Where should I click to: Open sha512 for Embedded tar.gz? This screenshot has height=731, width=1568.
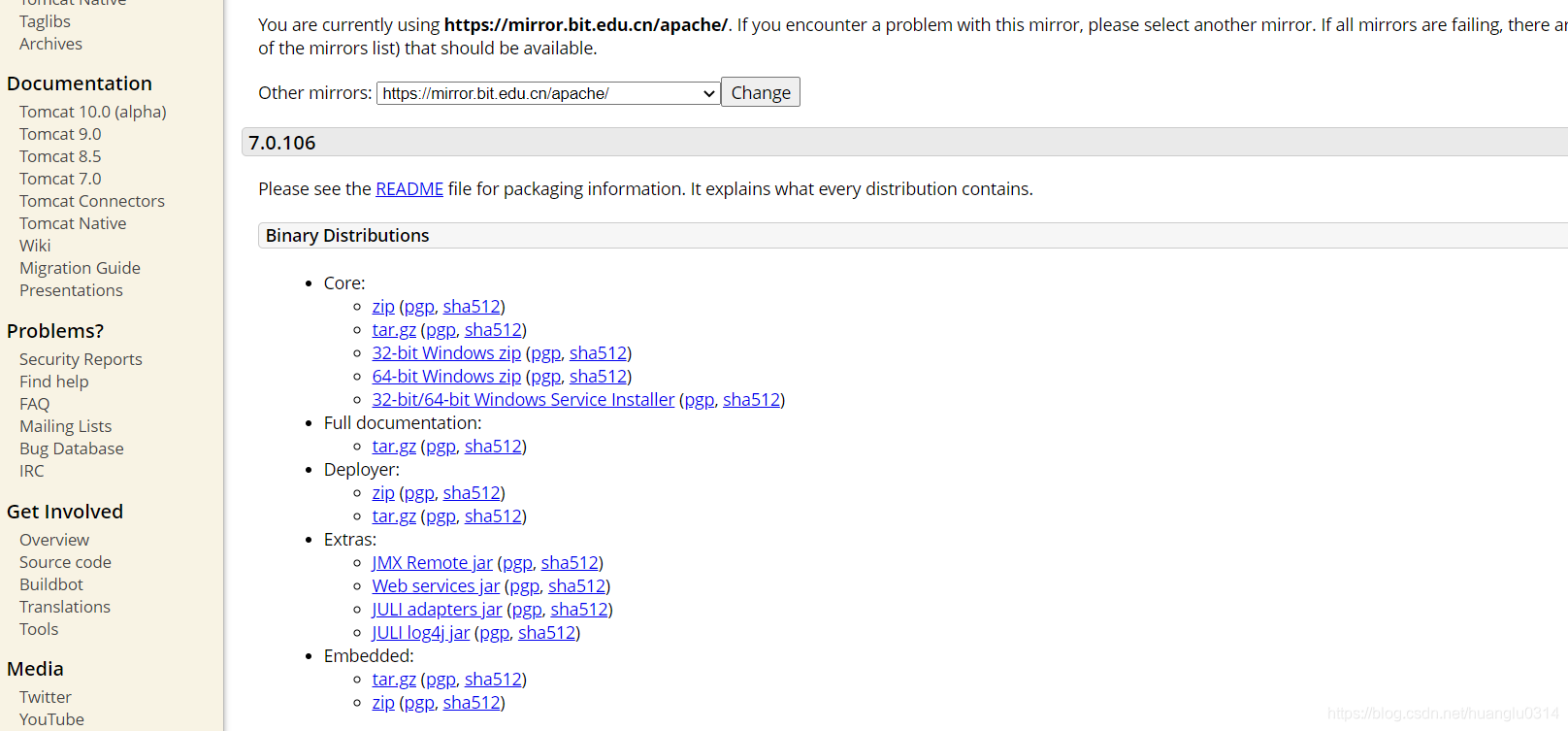point(493,679)
